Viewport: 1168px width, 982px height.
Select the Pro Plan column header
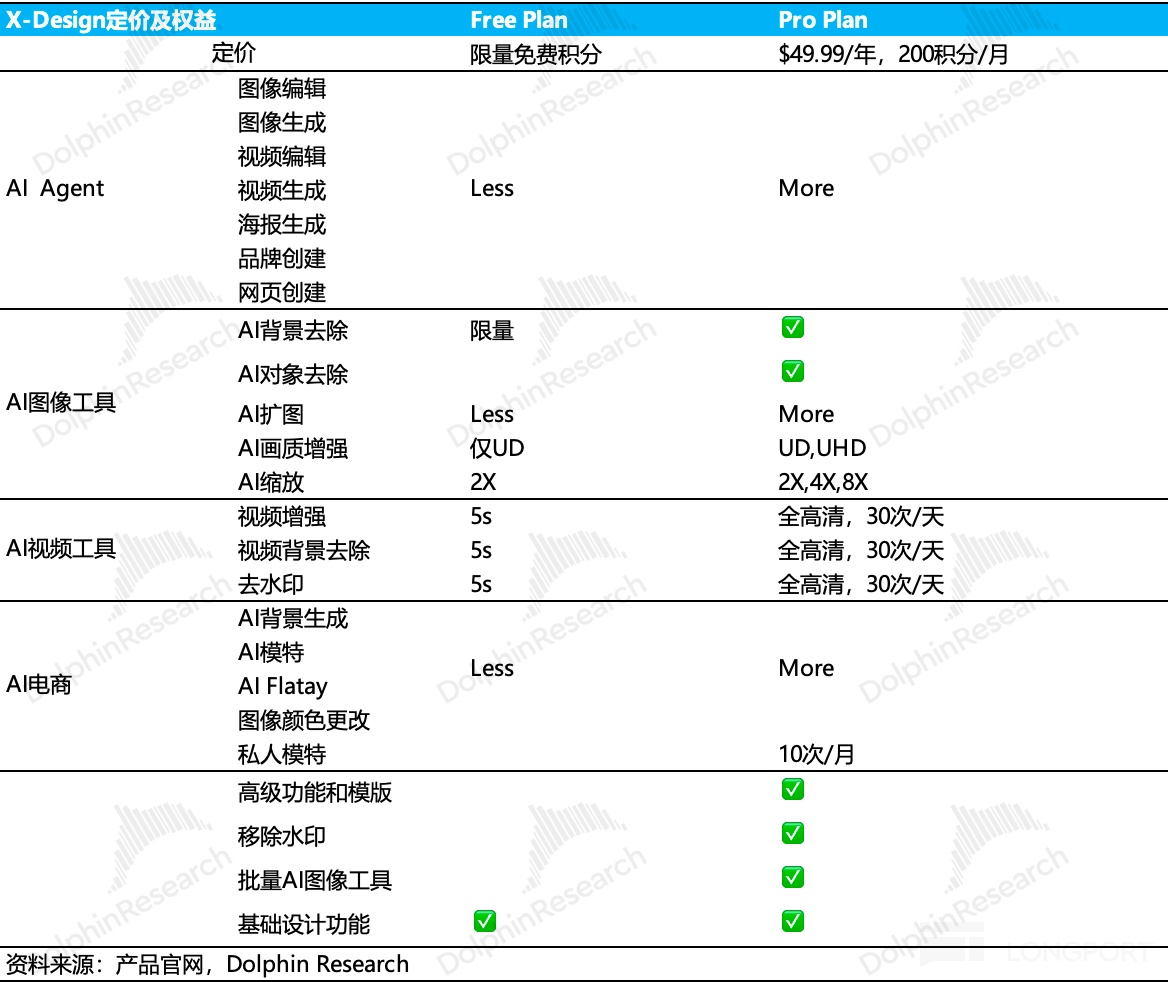coord(822,20)
